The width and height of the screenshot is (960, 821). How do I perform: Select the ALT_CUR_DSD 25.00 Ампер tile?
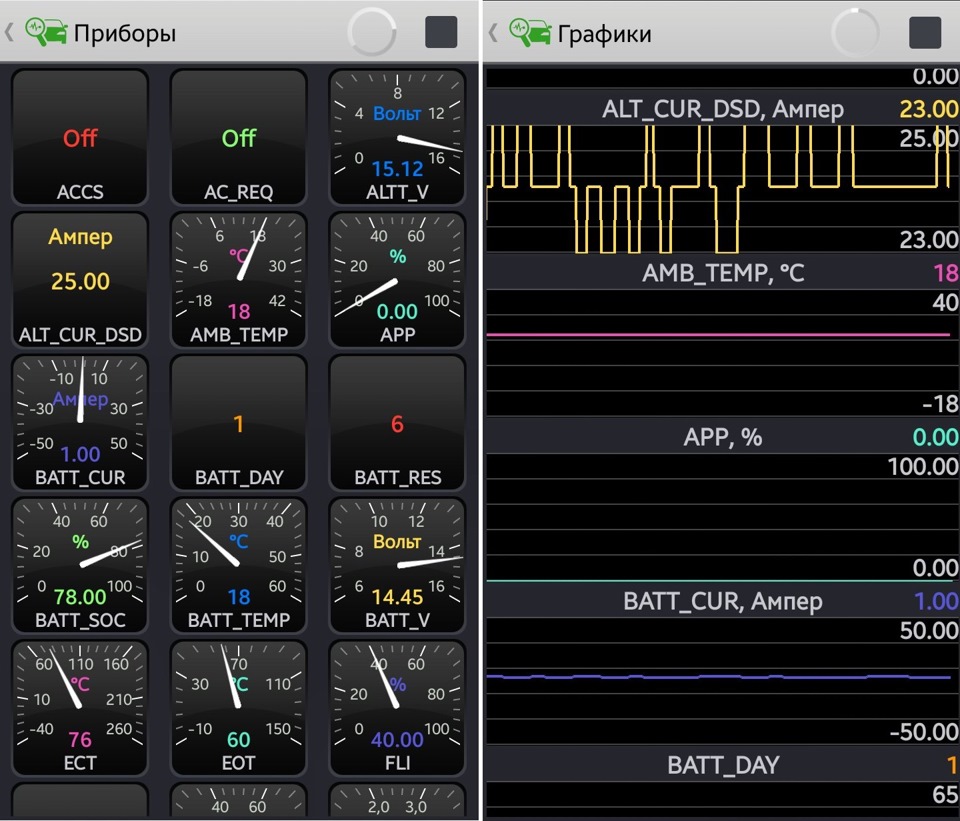(x=80, y=280)
